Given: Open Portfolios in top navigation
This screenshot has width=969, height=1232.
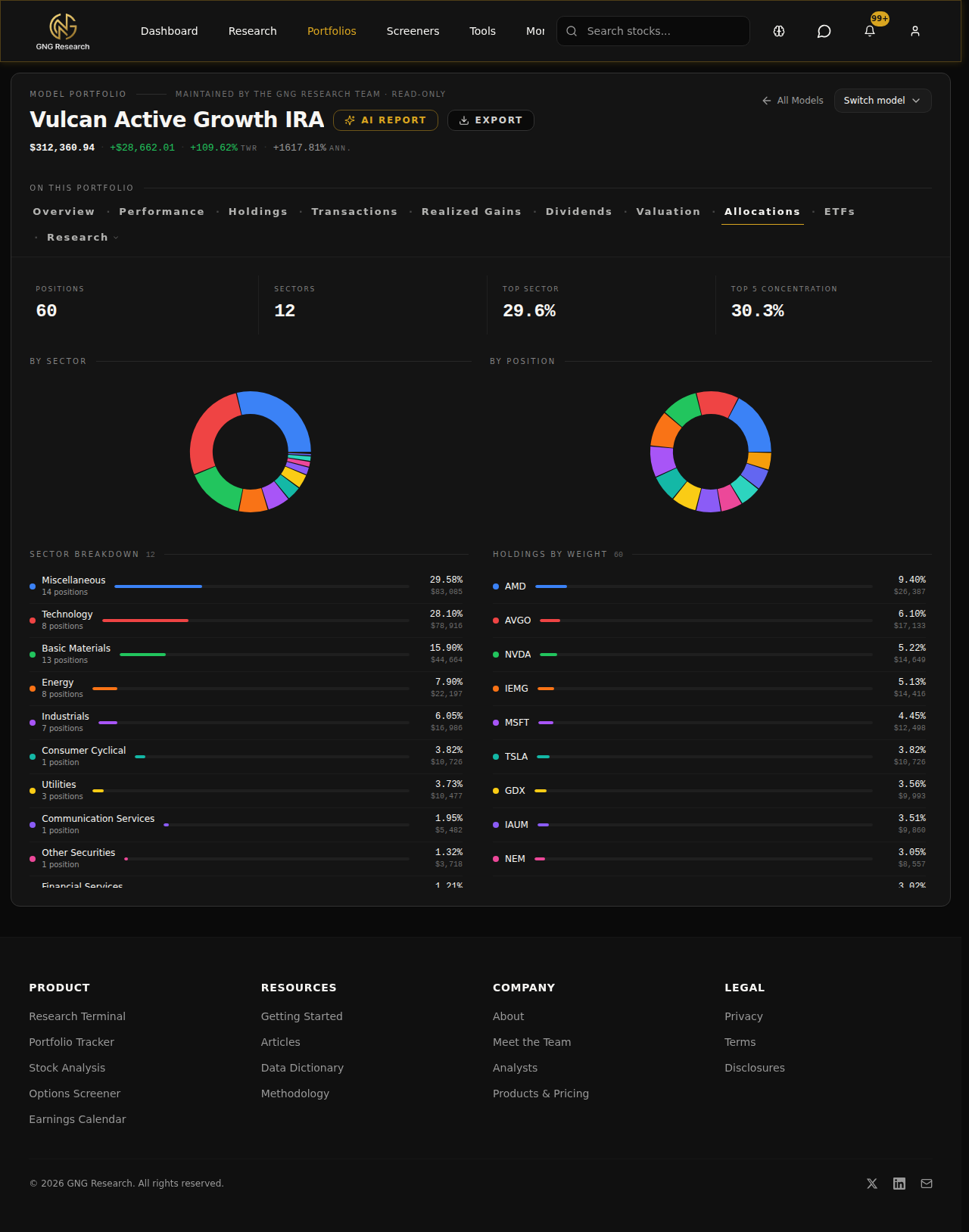Looking at the screenshot, I should 332,31.
